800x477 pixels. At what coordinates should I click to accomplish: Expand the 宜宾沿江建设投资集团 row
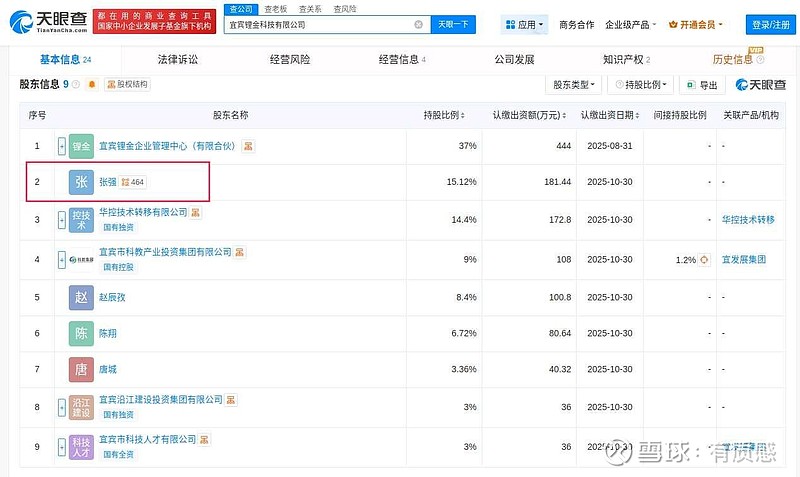pyautogui.click(x=61, y=407)
